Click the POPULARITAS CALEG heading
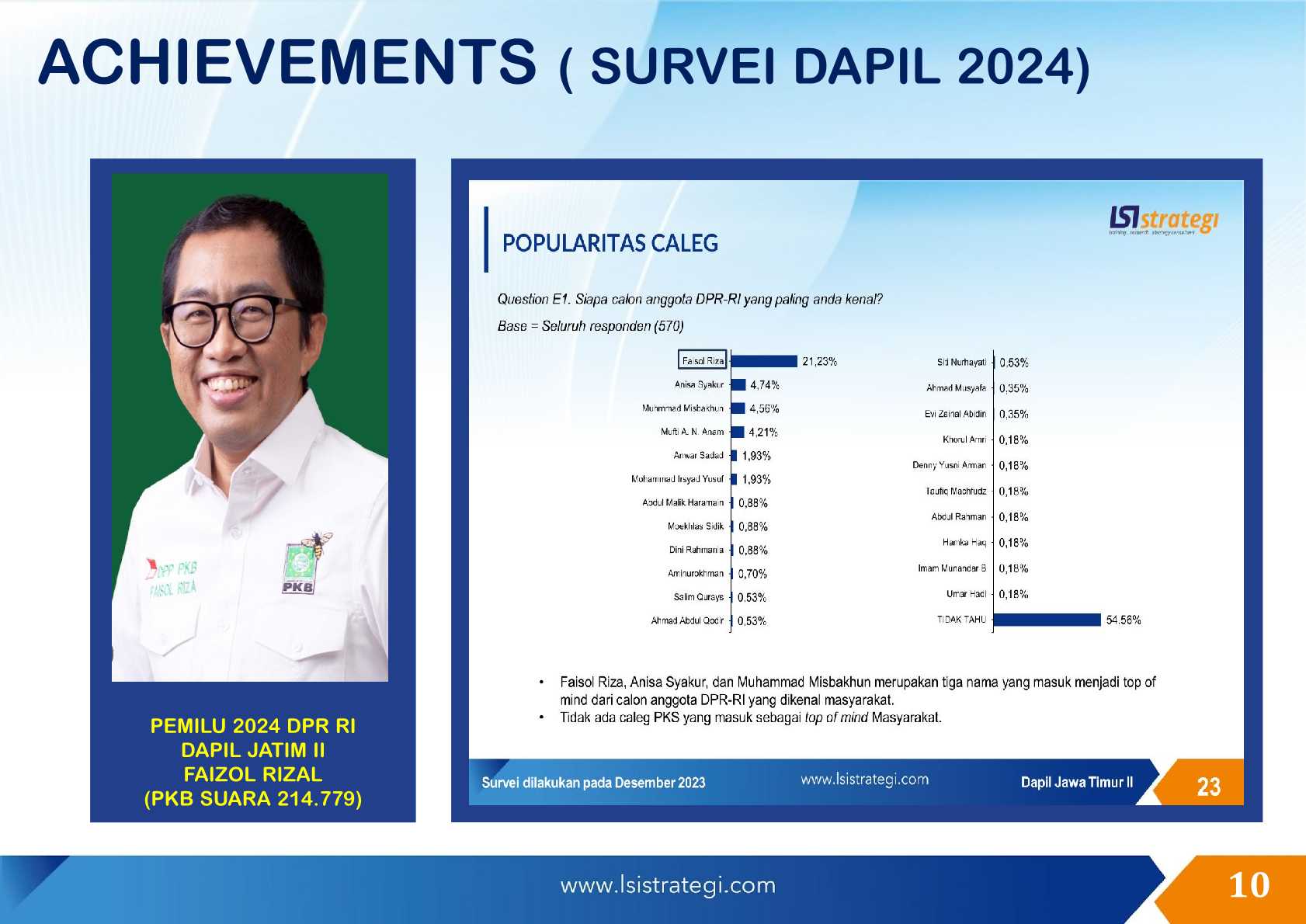This screenshot has width=1306, height=924. tap(610, 244)
